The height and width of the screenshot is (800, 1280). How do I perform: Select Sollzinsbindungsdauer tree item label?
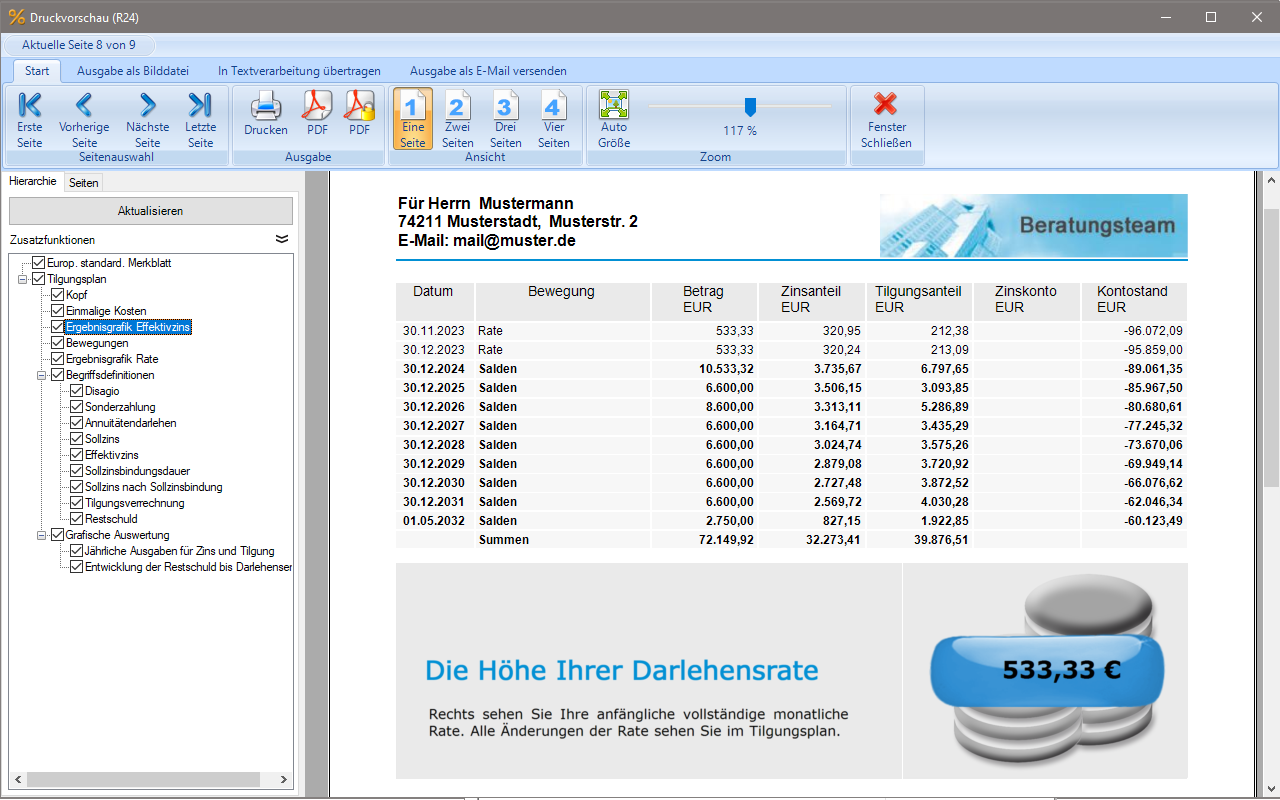pyautogui.click(x=137, y=471)
